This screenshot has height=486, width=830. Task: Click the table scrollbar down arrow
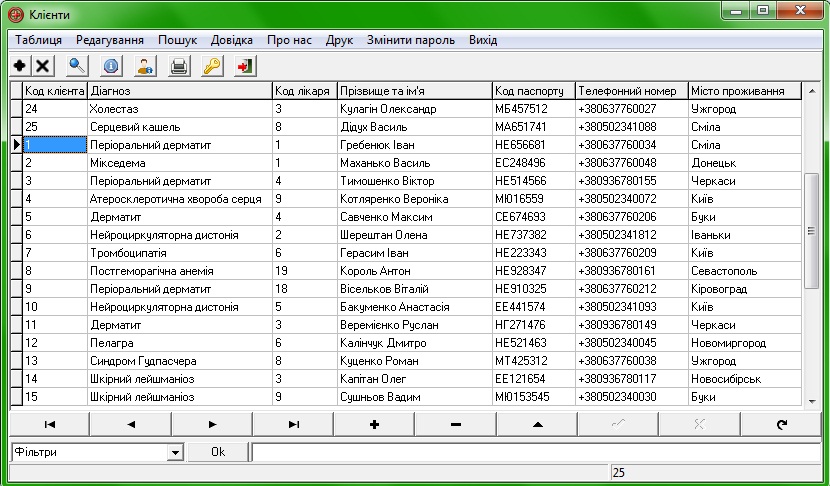812,402
